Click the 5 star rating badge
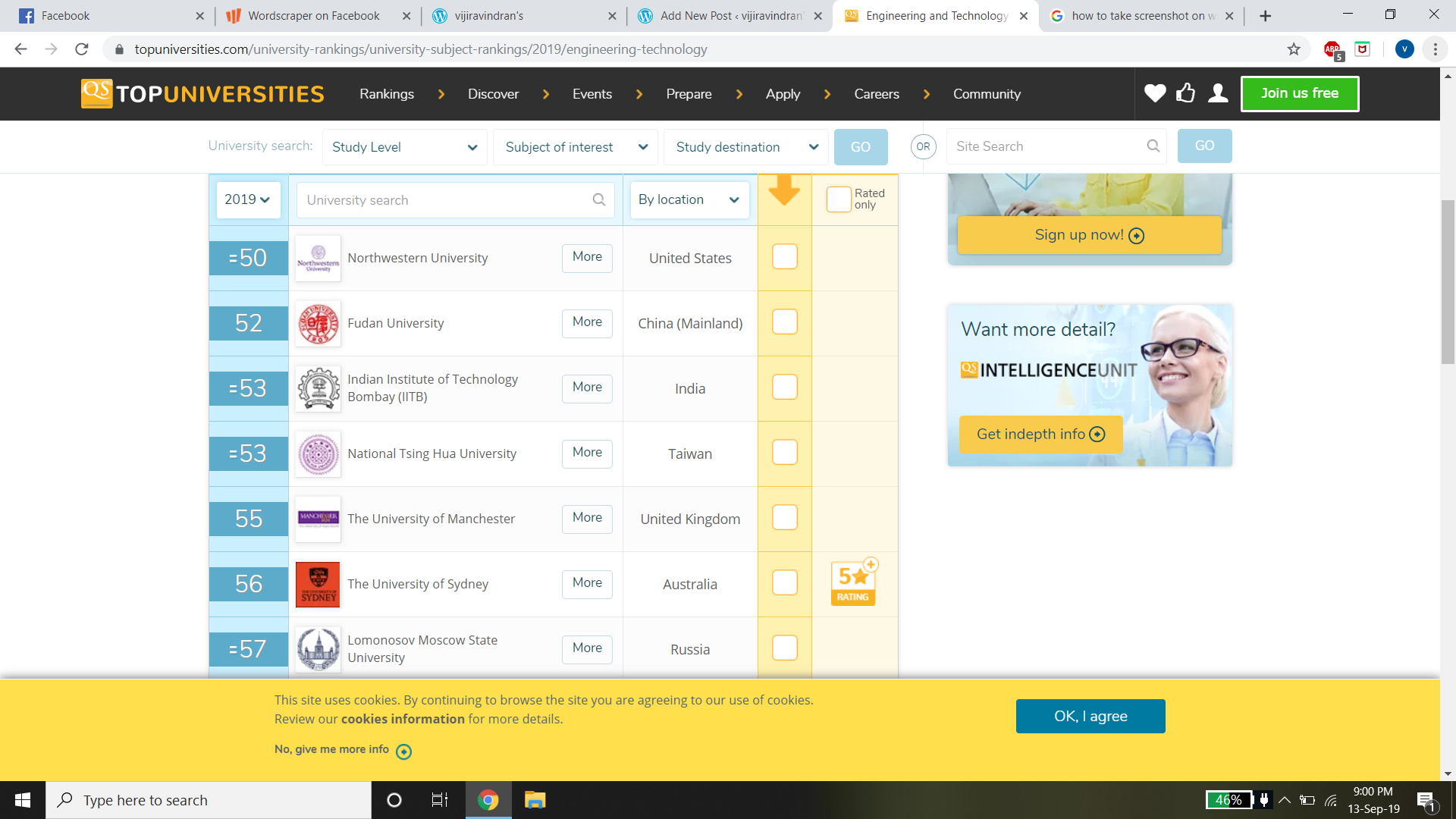The height and width of the screenshot is (819, 1456). [x=853, y=583]
